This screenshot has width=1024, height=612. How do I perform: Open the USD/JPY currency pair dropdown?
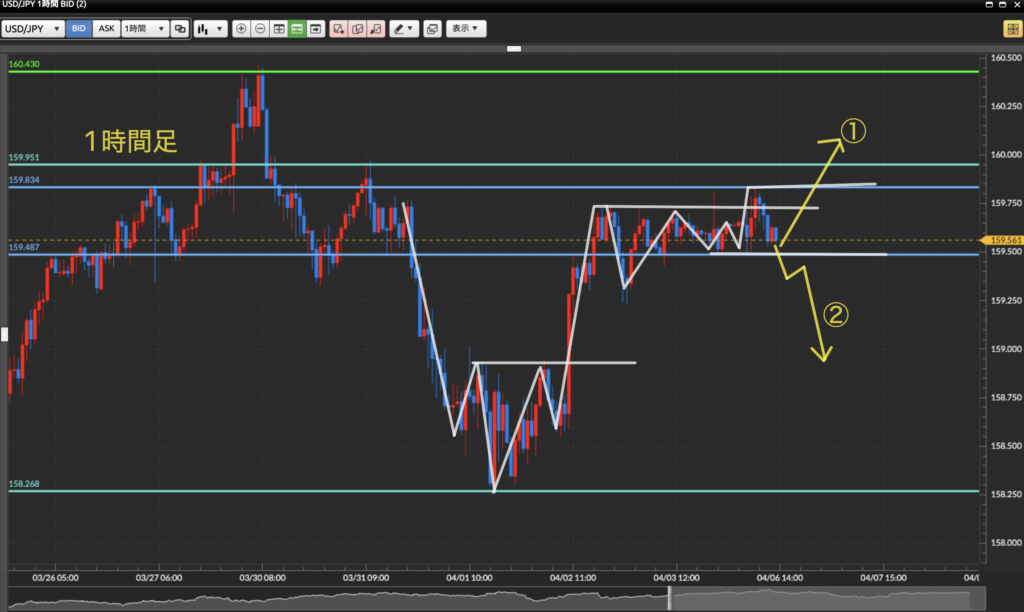pos(33,29)
